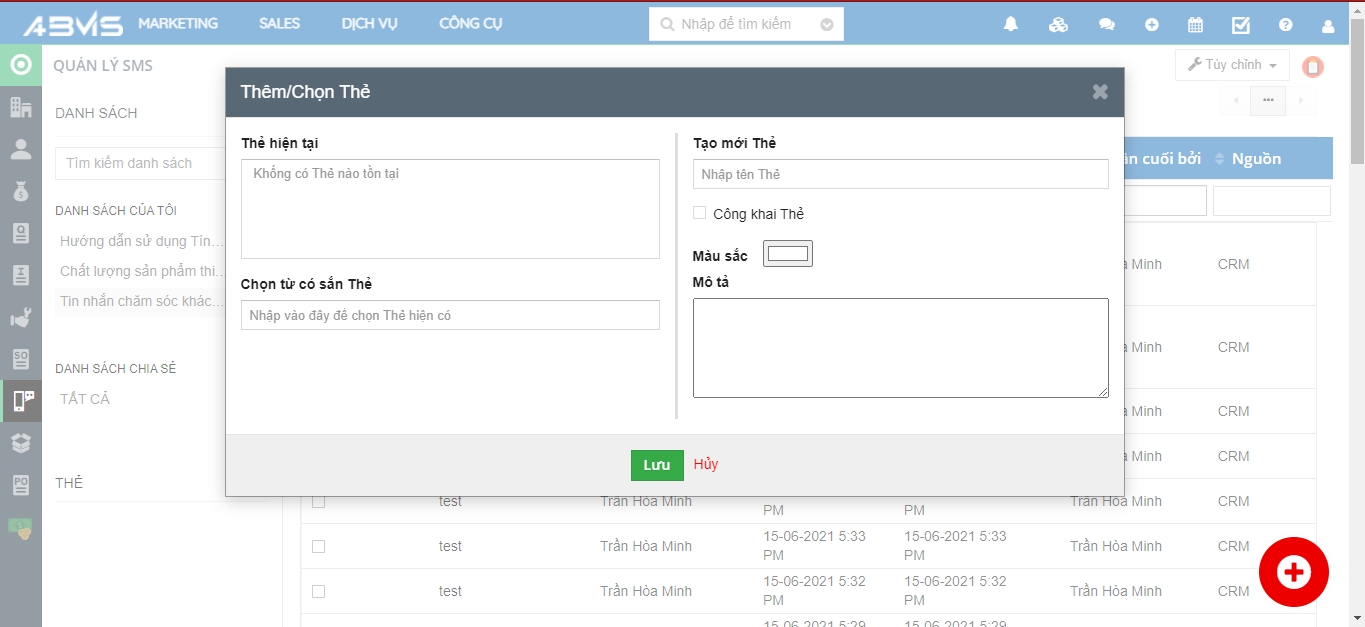Open the notifications bell icon
Viewport: 1365px width, 627px height.
1010,25
